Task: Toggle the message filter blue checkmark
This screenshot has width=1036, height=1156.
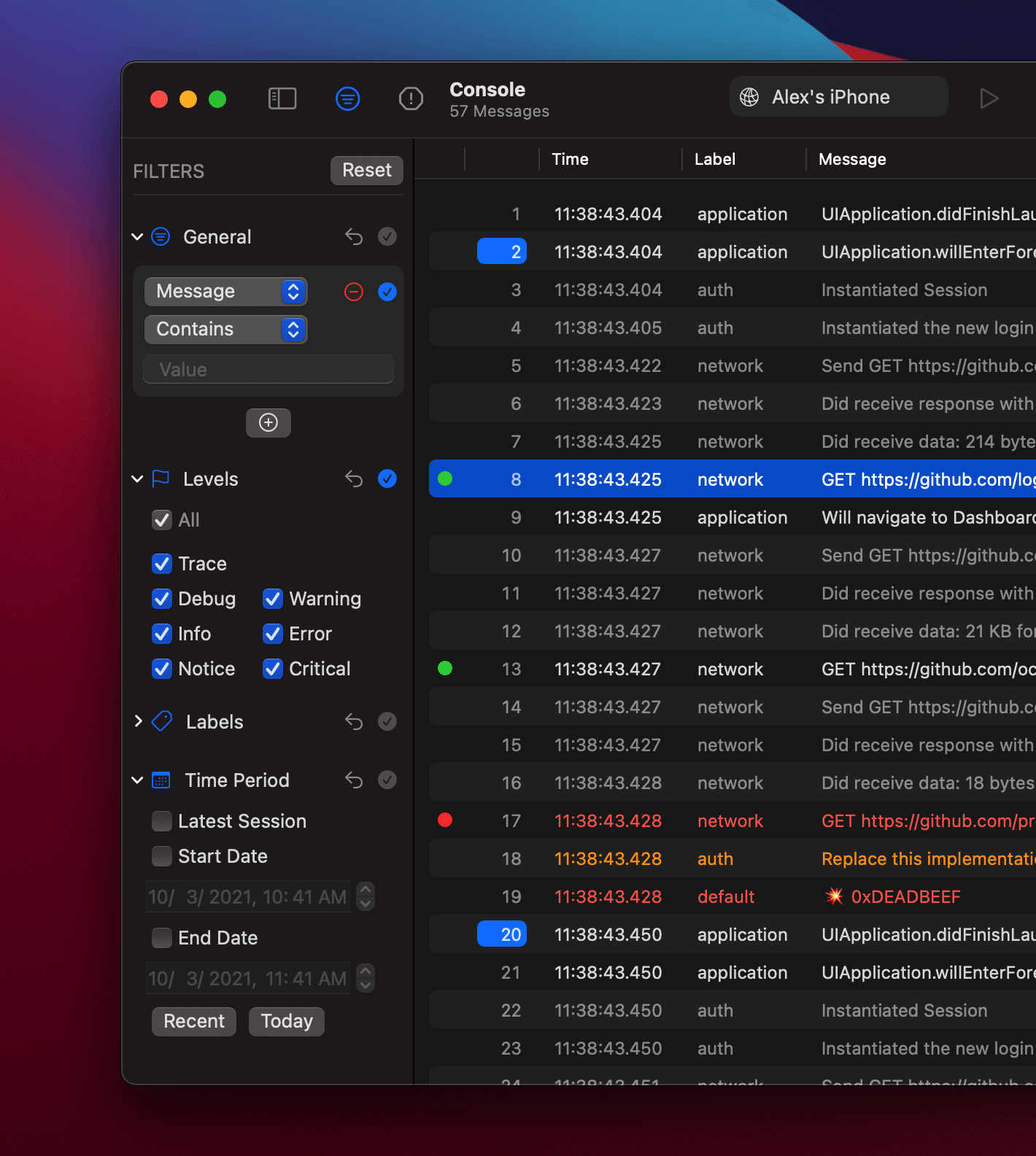Action: 387,292
